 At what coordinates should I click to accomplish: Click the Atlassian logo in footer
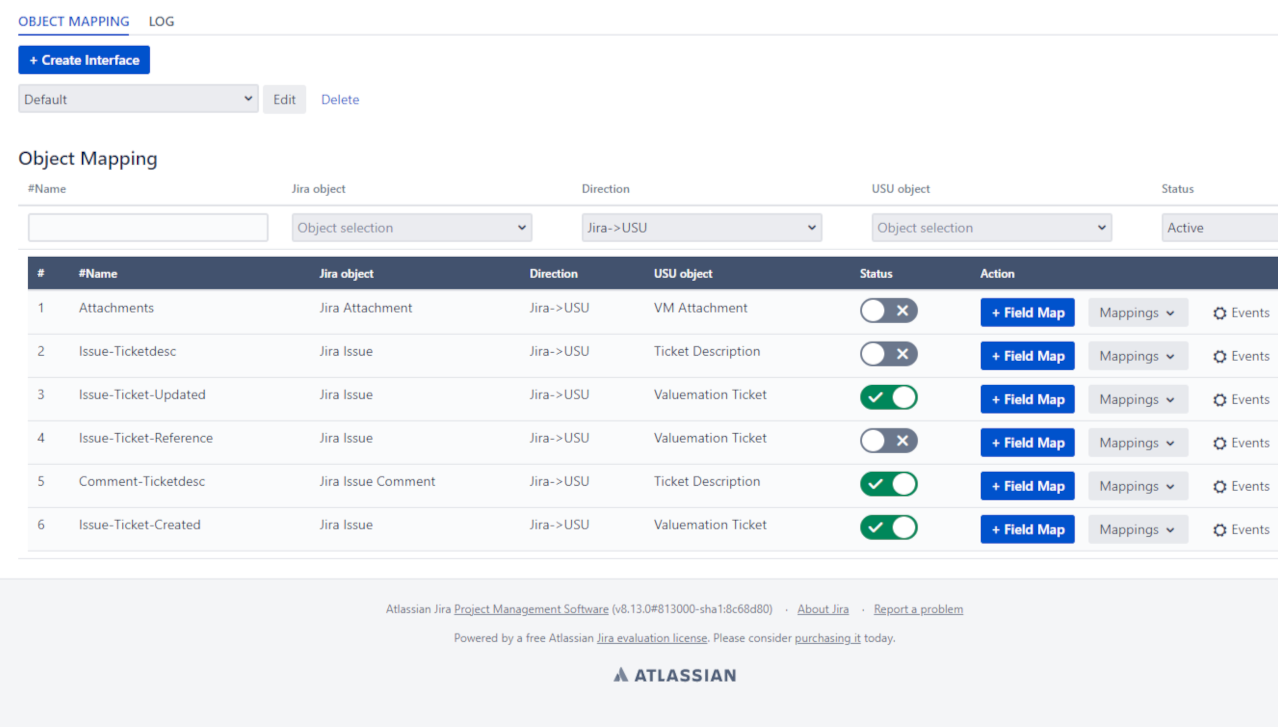click(675, 675)
